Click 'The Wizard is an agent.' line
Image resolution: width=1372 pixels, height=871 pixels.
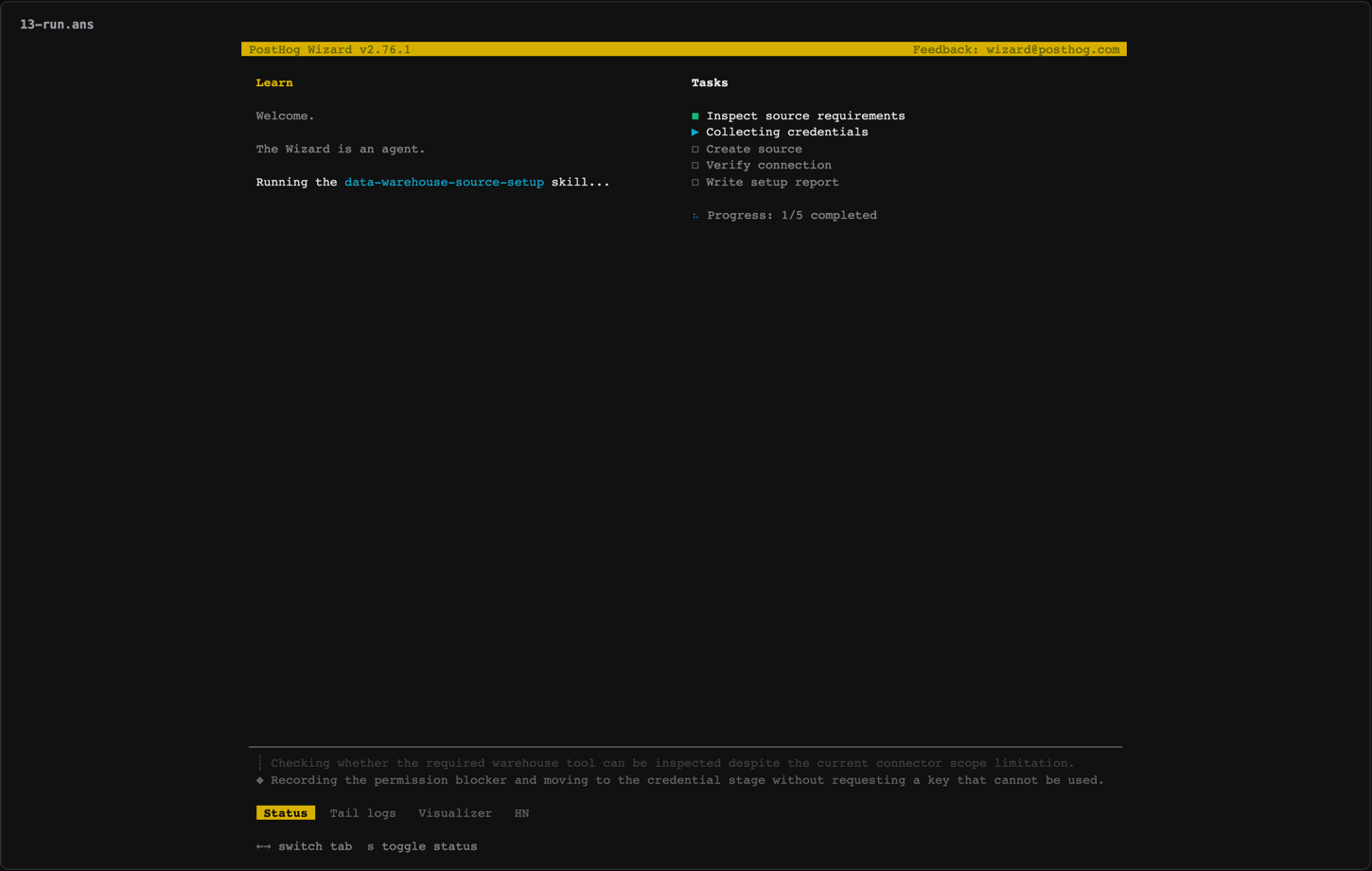point(341,149)
